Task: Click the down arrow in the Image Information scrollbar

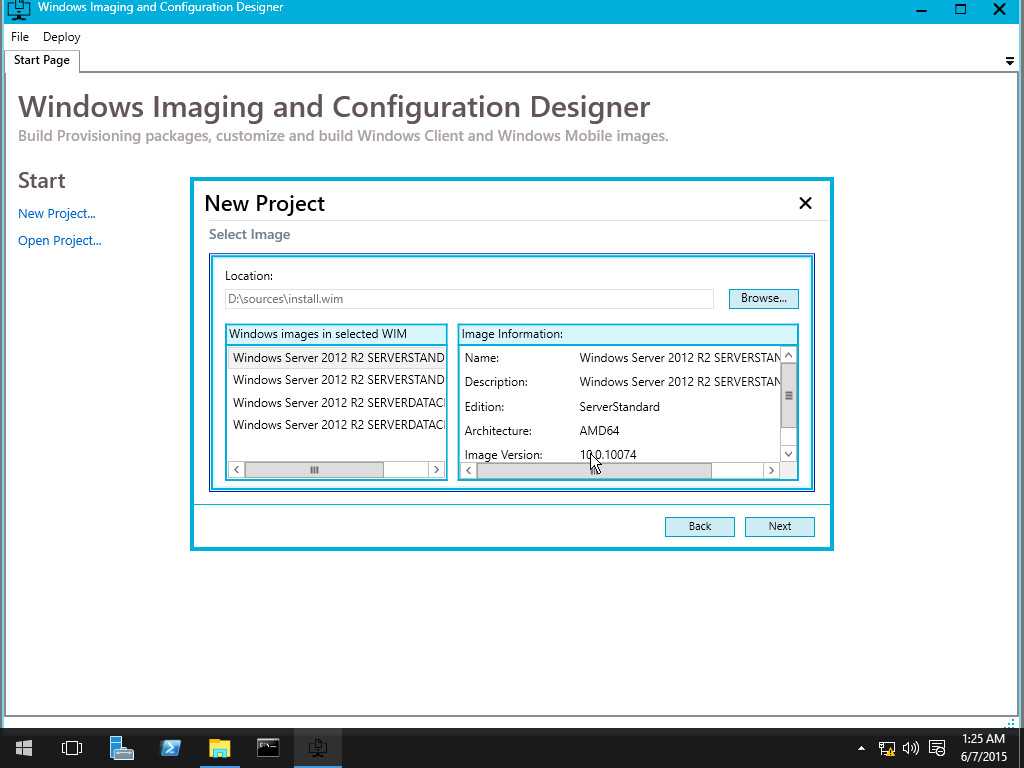Action: pos(788,454)
